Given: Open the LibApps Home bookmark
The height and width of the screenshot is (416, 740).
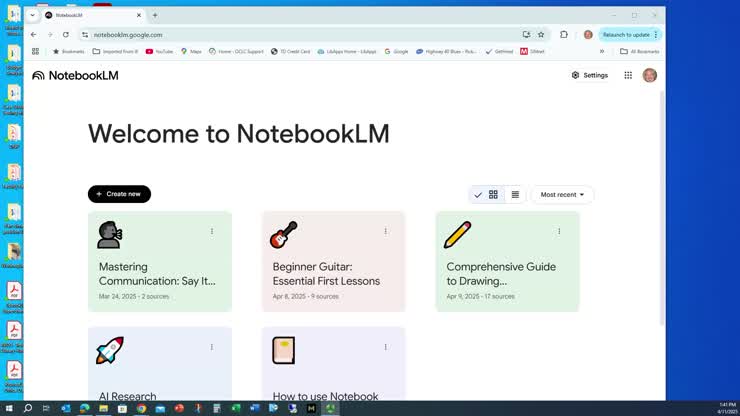Looking at the screenshot, I should pyautogui.click(x=347, y=51).
